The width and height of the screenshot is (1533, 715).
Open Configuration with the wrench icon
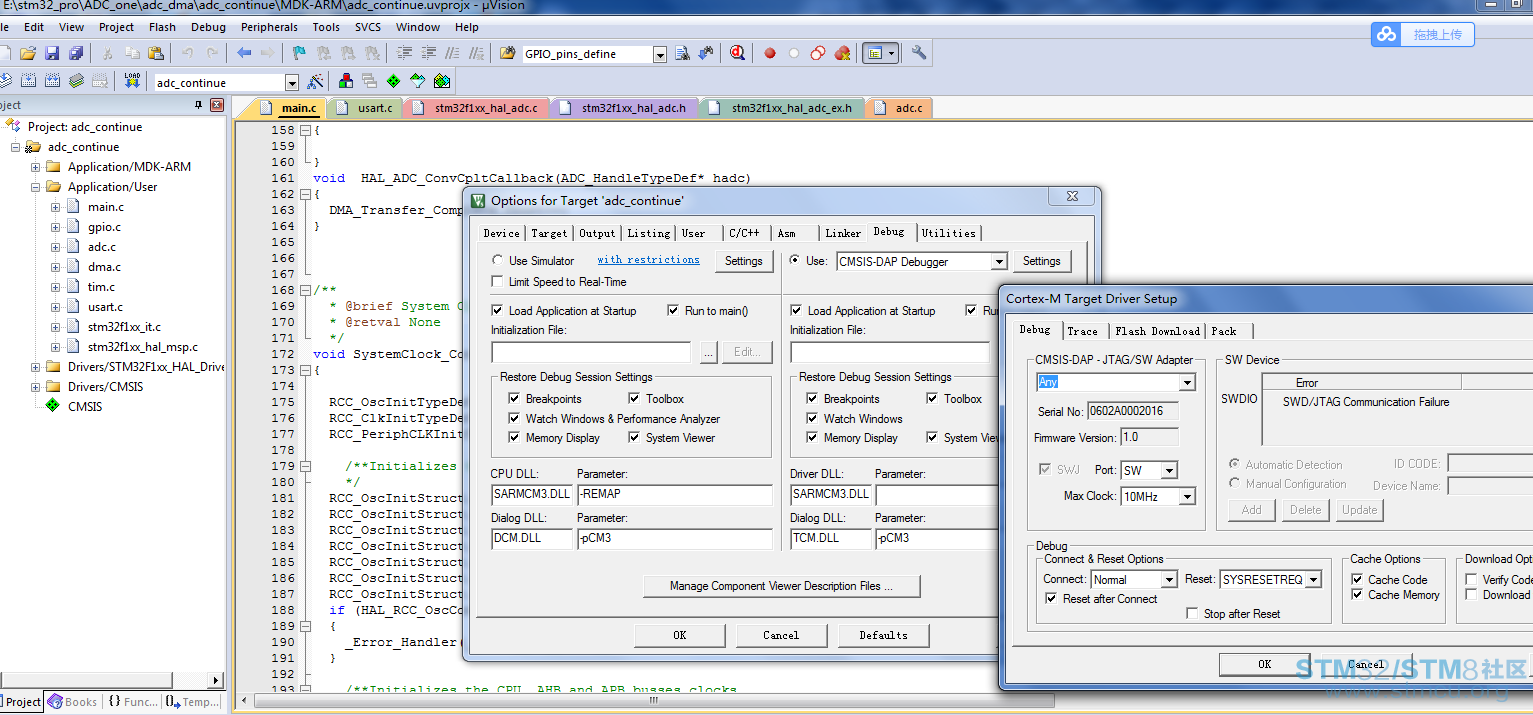tap(918, 53)
